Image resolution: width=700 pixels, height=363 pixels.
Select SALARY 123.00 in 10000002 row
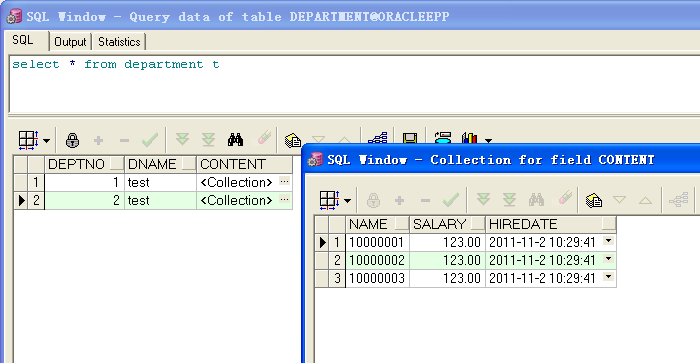pyautogui.click(x=448, y=260)
